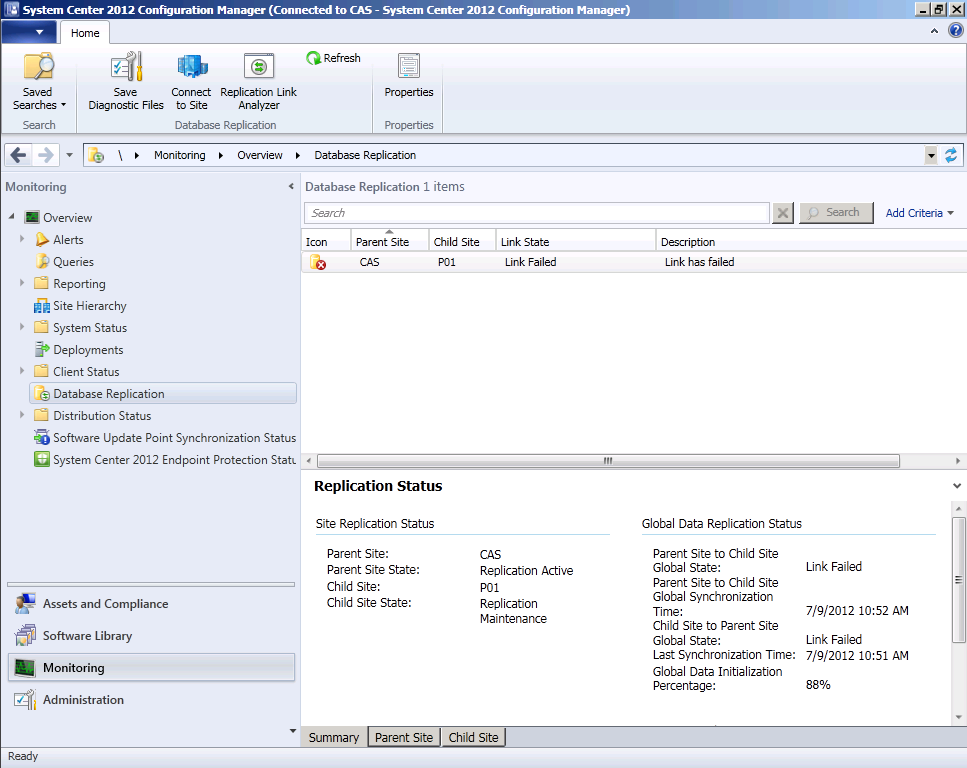Open the Assets and Compliance workspace

151,604
